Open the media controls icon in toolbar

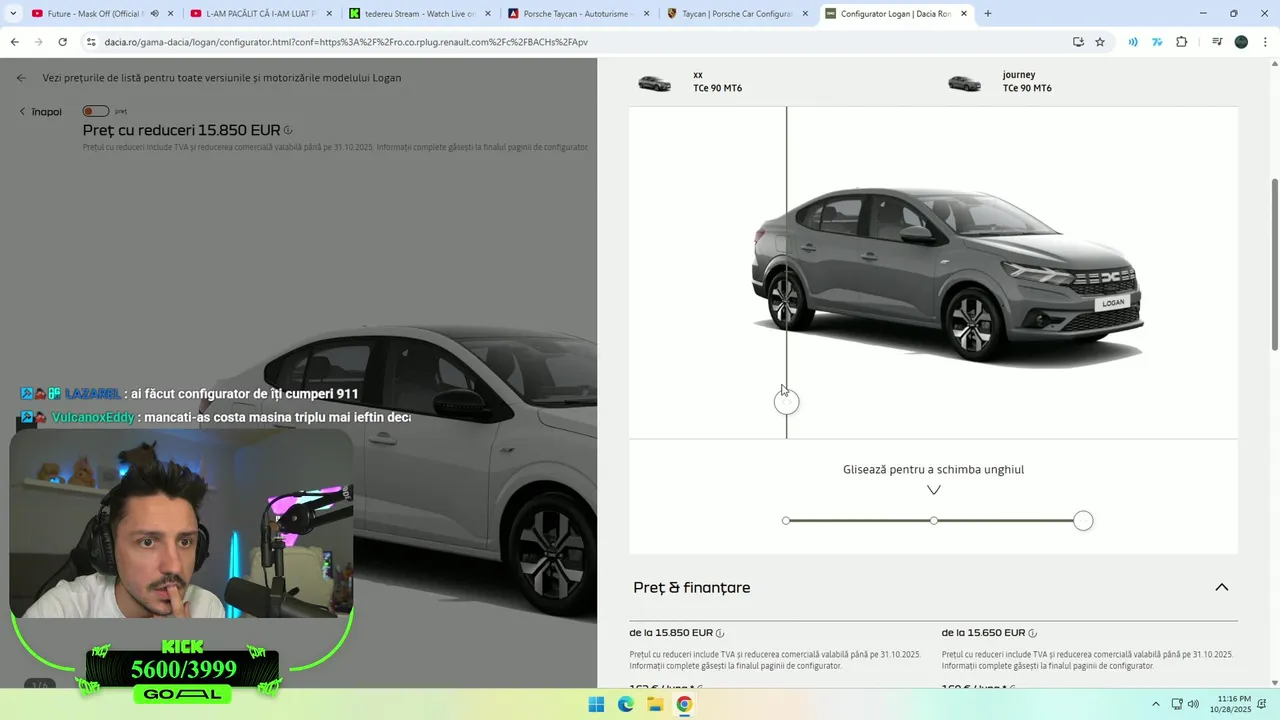pyautogui.click(x=1216, y=42)
